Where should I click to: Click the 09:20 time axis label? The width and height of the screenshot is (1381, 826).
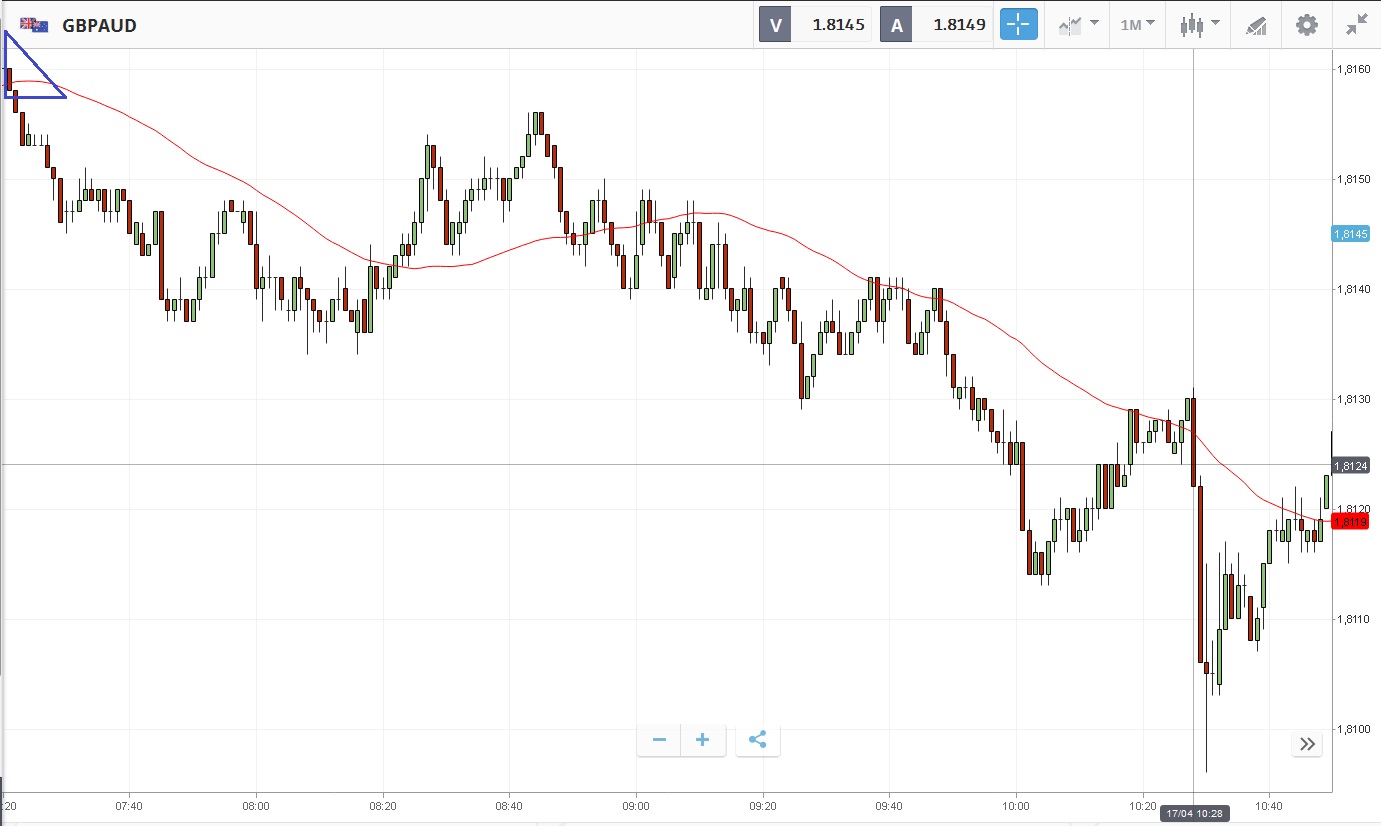click(763, 806)
